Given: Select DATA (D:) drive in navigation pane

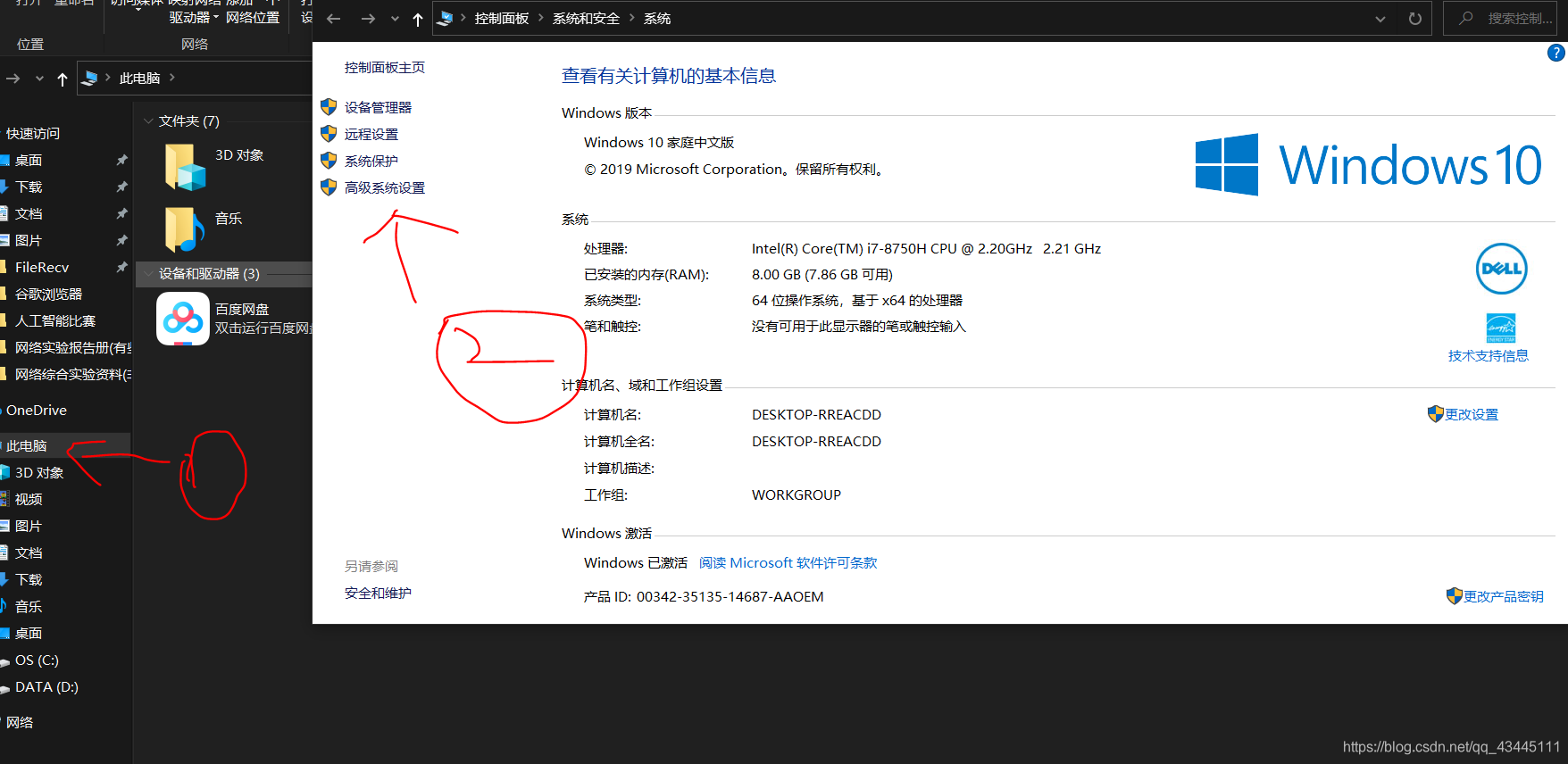Looking at the screenshot, I should point(46,686).
